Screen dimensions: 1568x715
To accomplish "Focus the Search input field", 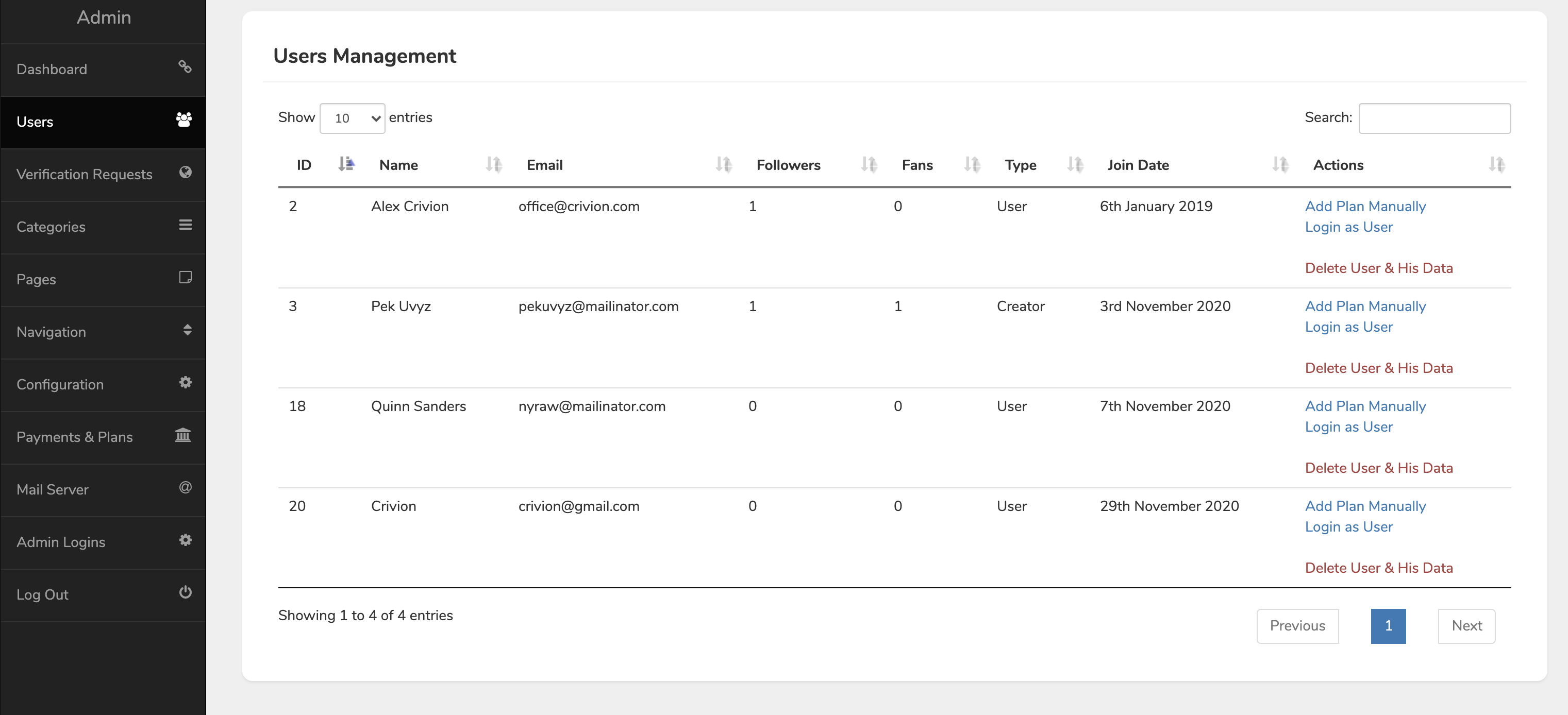I will point(1434,118).
